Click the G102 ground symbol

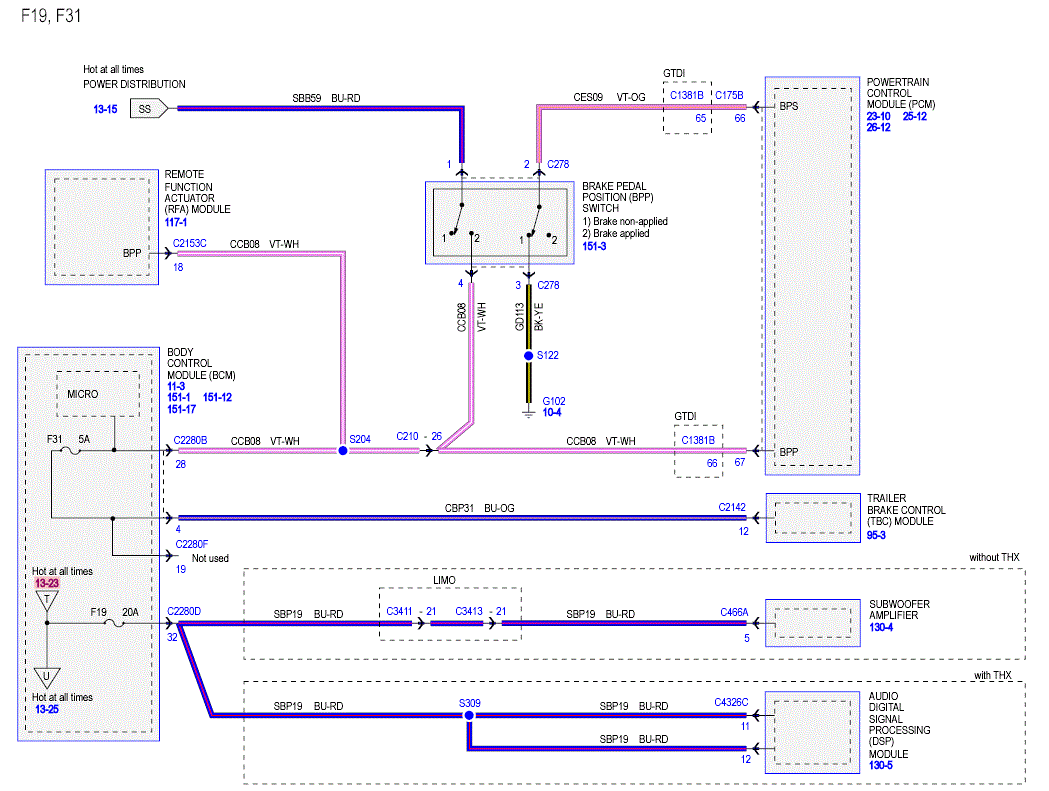pyautogui.click(x=529, y=413)
